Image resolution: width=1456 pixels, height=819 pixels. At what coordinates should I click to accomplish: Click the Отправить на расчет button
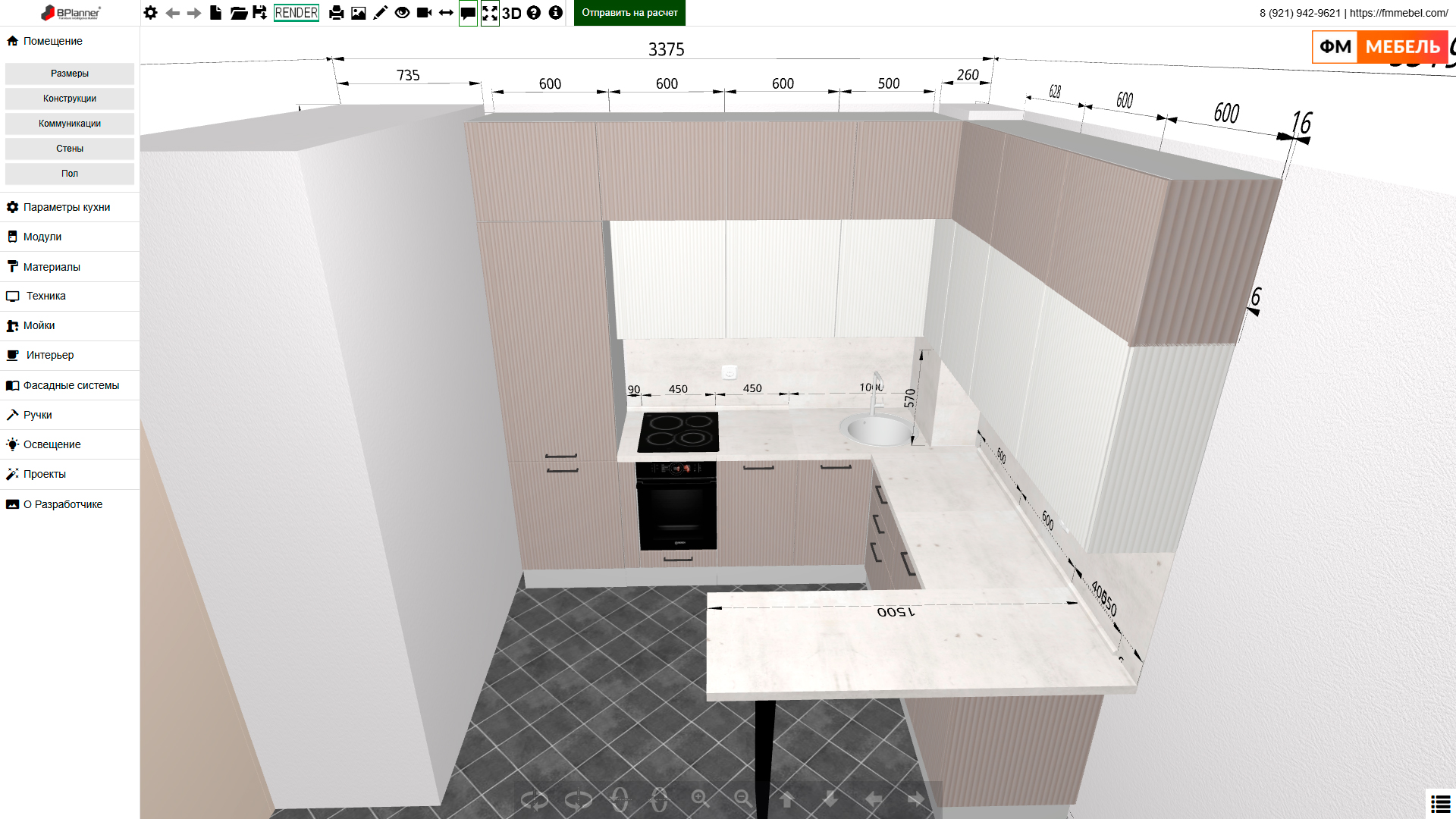(629, 13)
